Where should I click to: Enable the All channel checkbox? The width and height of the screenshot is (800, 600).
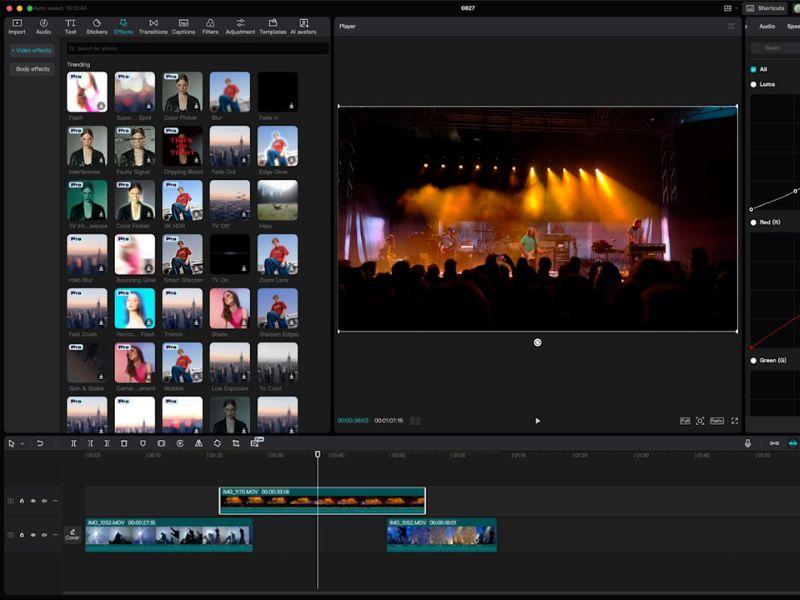click(x=753, y=69)
